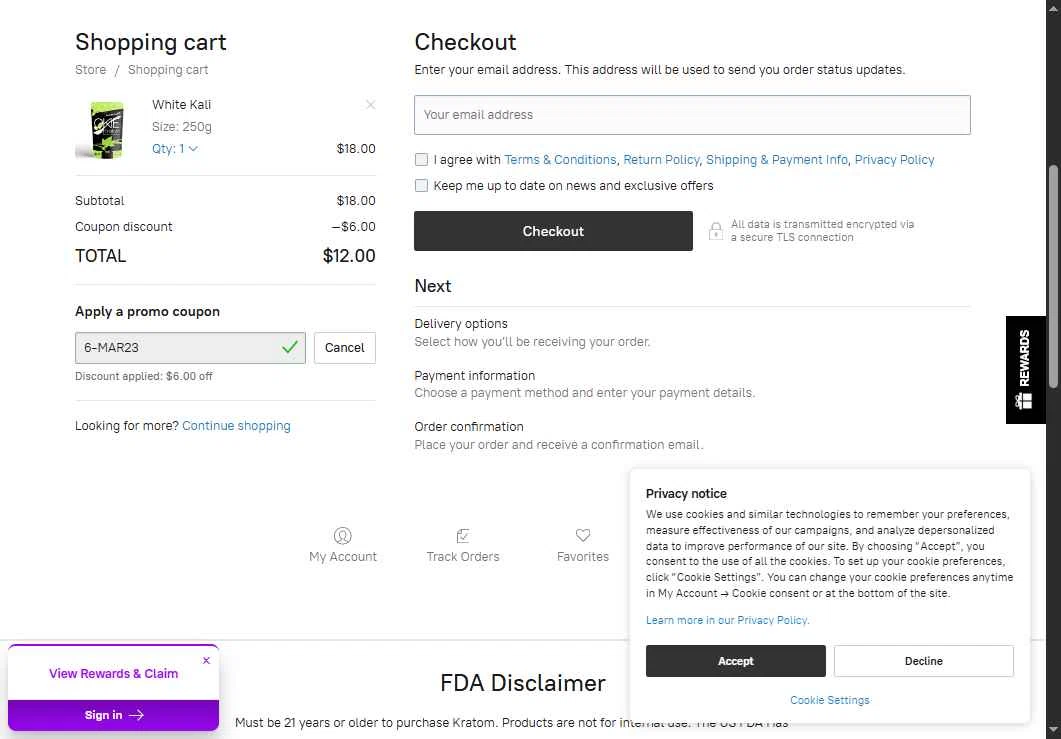The height and width of the screenshot is (739, 1061).
Task: Click the dark Checkout button
Action: pyautogui.click(x=553, y=231)
